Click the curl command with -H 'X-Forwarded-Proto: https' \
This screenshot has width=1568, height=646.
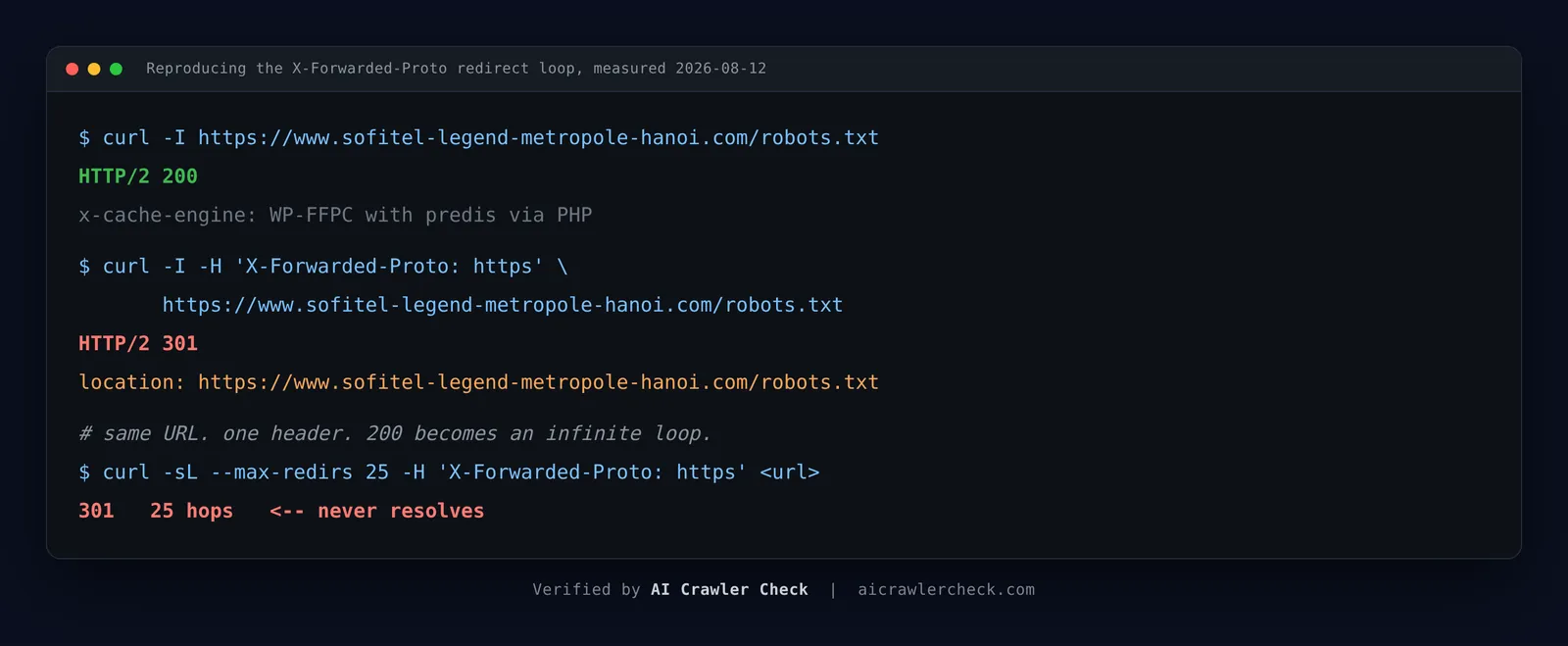(x=323, y=267)
